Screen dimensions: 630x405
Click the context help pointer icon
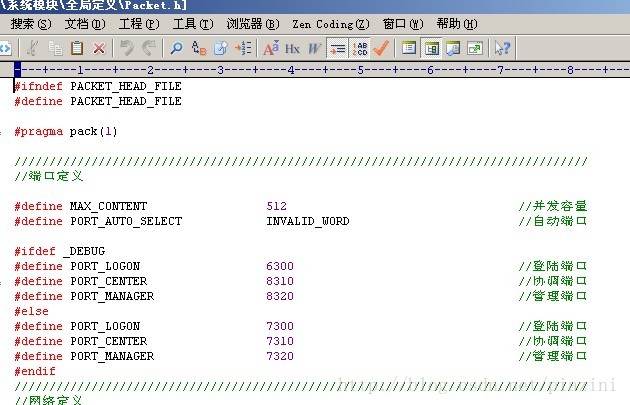pos(502,48)
